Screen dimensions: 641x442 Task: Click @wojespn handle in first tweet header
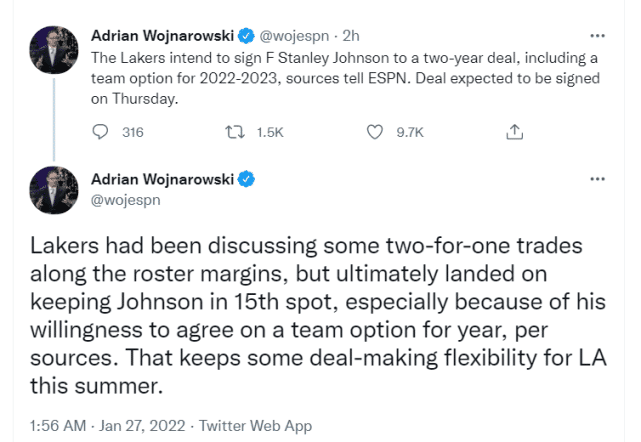tap(297, 36)
